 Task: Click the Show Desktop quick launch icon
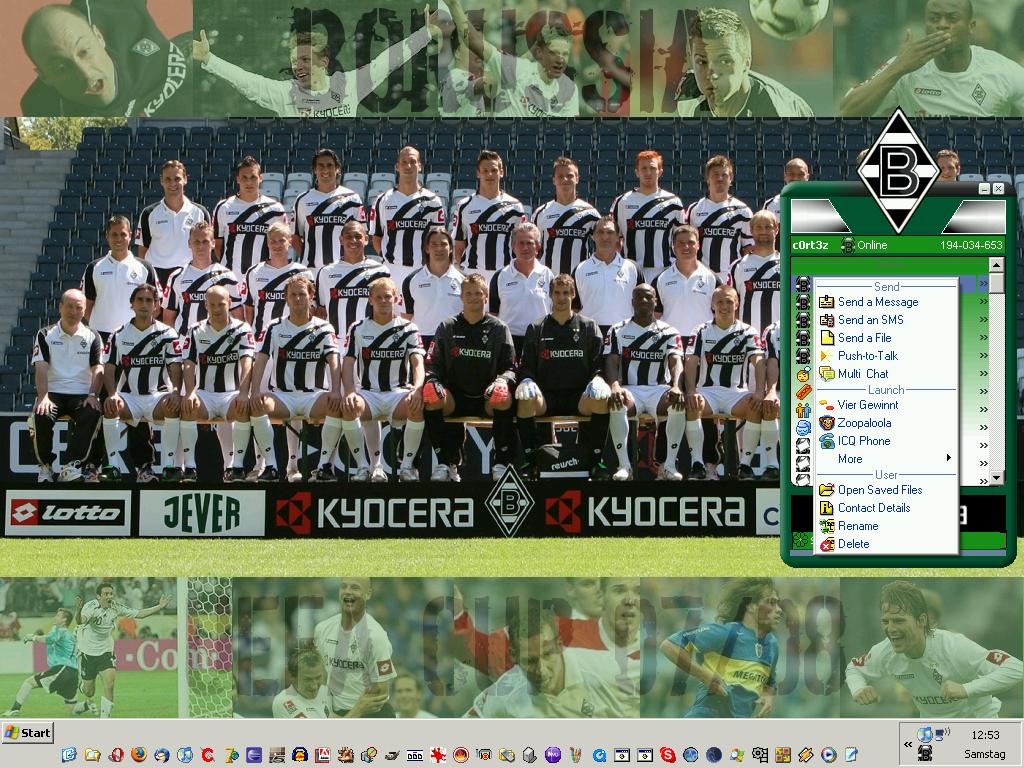69,756
